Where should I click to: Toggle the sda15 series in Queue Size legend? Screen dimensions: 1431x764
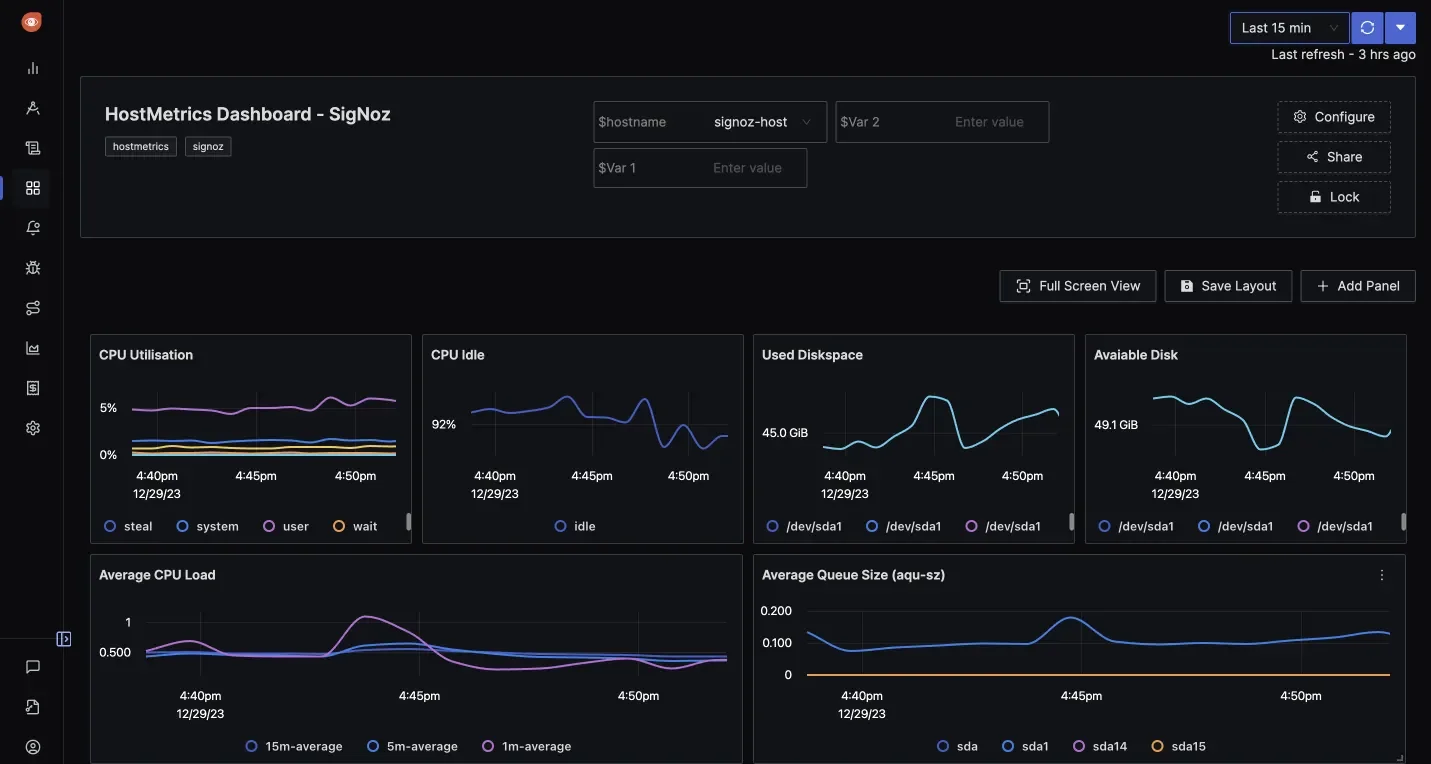(1178, 746)
